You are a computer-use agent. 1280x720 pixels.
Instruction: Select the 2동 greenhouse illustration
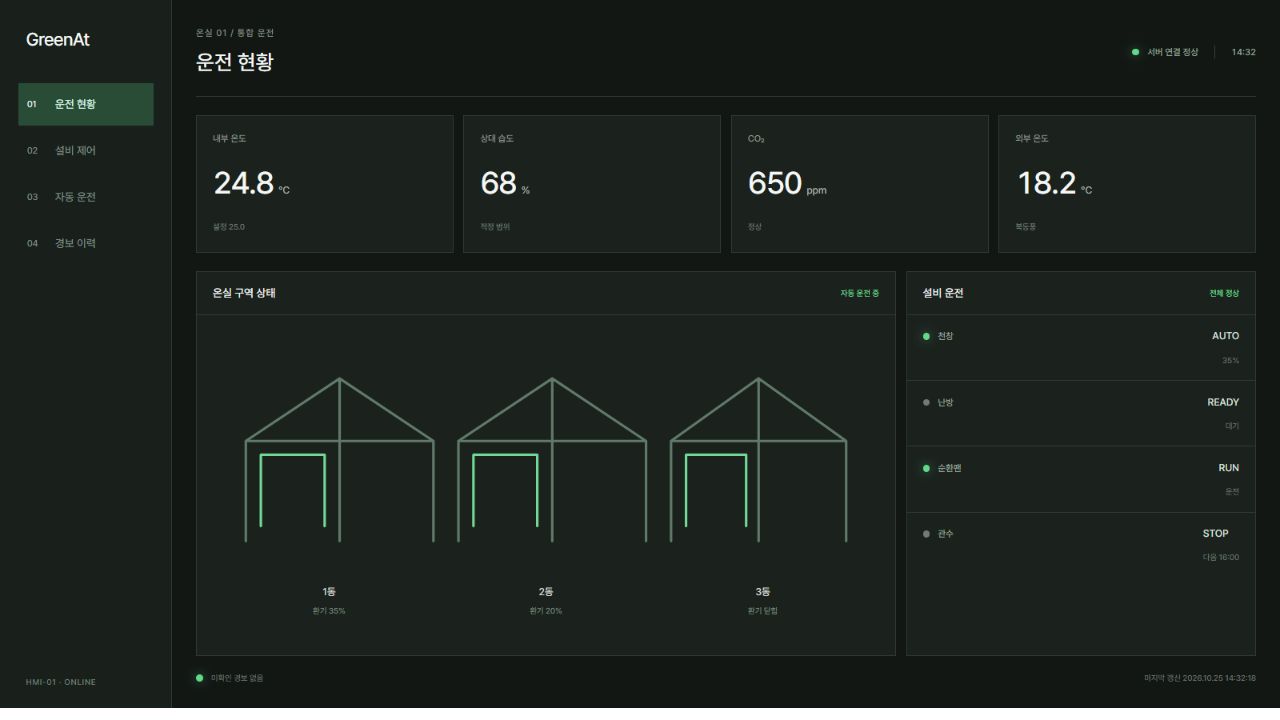click(552, 460)
